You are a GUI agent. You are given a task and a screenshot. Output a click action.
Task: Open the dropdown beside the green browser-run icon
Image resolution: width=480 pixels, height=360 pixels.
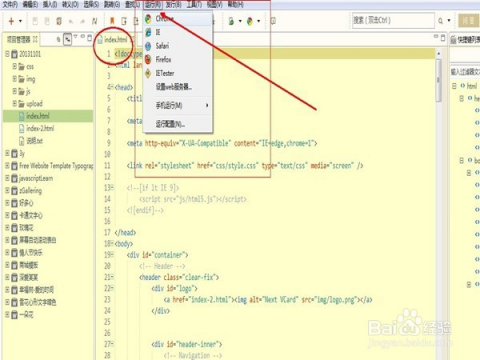click(240, 21)
